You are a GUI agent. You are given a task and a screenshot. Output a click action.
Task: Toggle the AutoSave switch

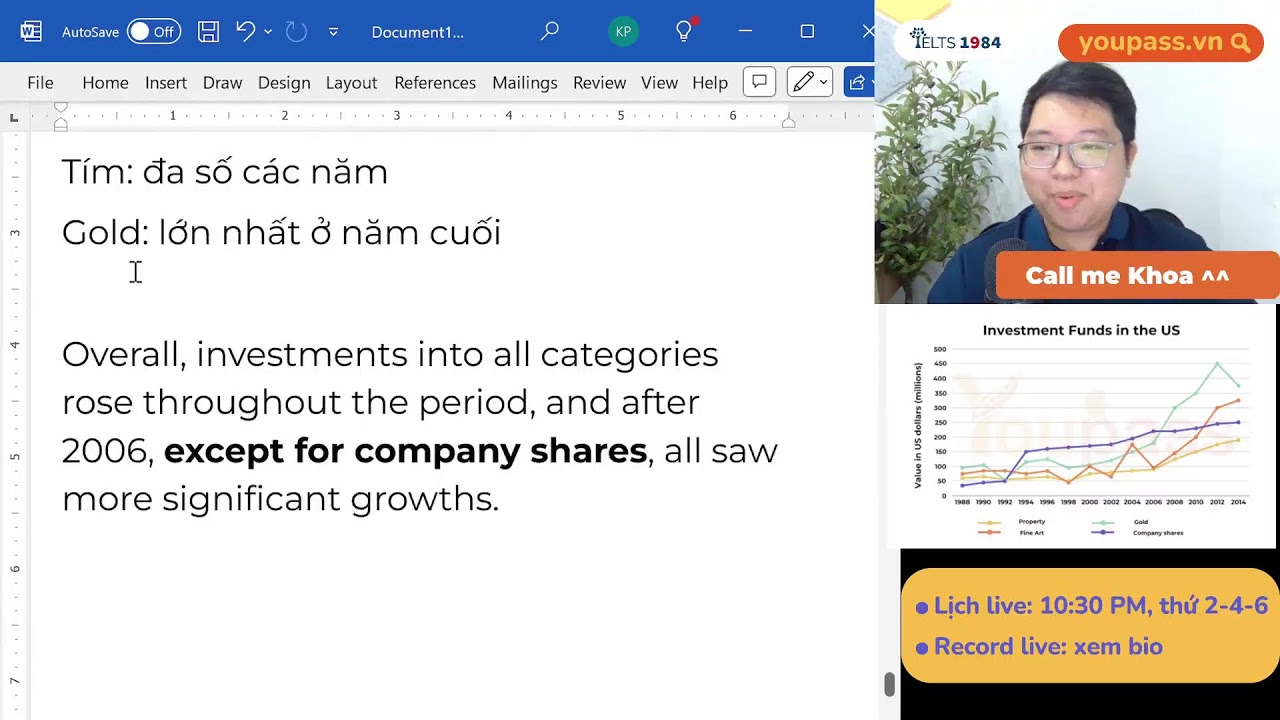click(x=153, y=32)
